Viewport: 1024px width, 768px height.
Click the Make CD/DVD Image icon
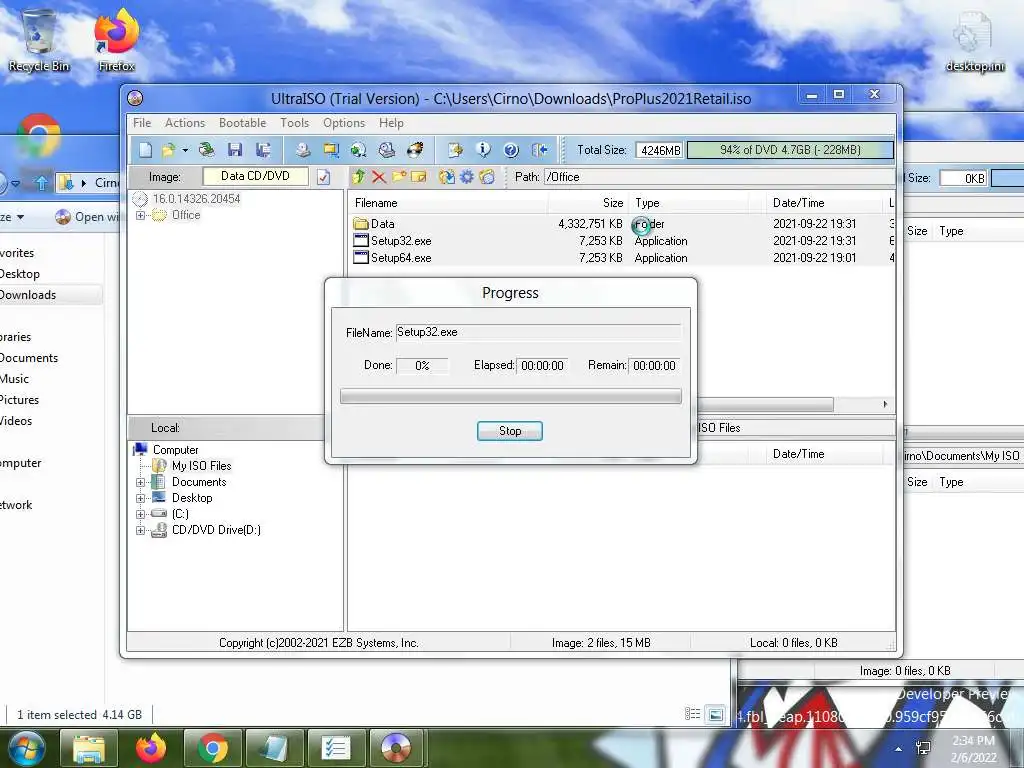coord(302,150)
